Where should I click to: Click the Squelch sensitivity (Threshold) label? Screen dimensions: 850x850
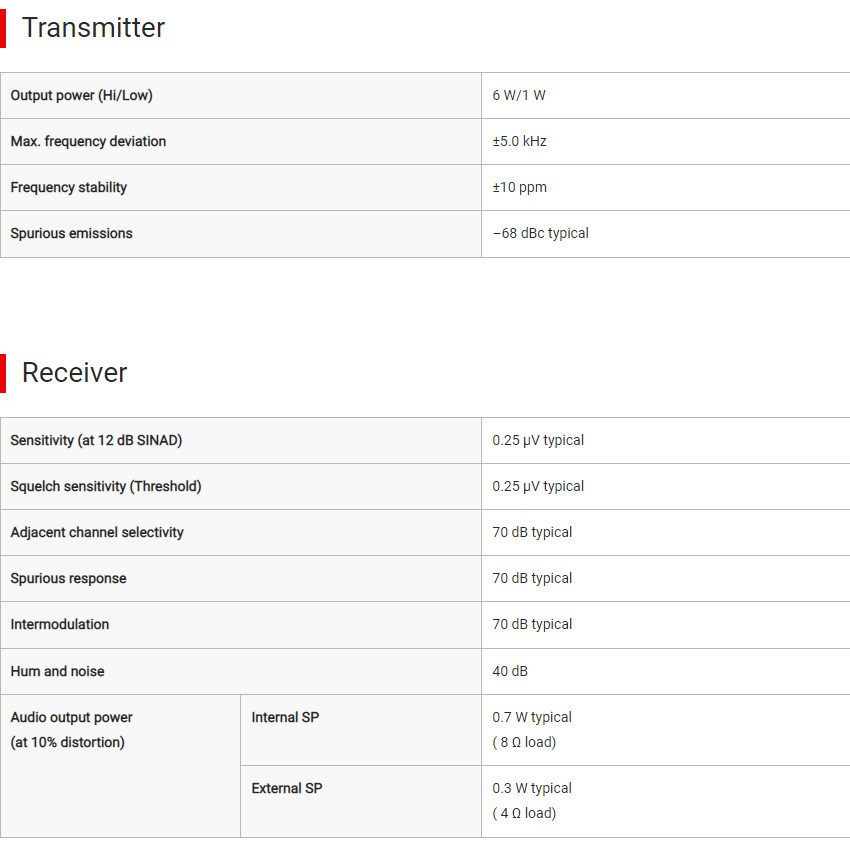[106, 486]
